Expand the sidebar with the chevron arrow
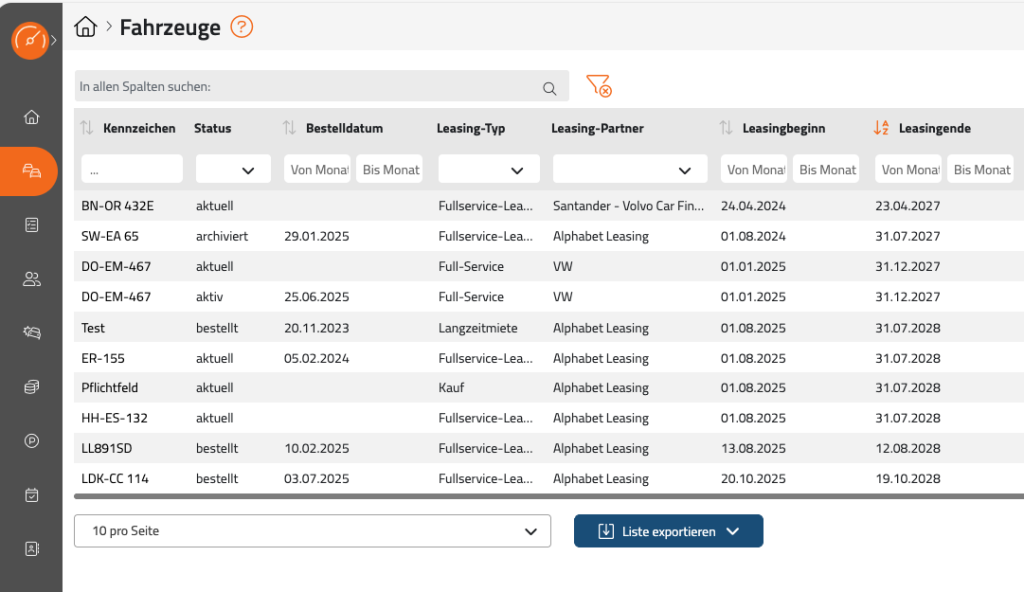 tap(54, 41)
